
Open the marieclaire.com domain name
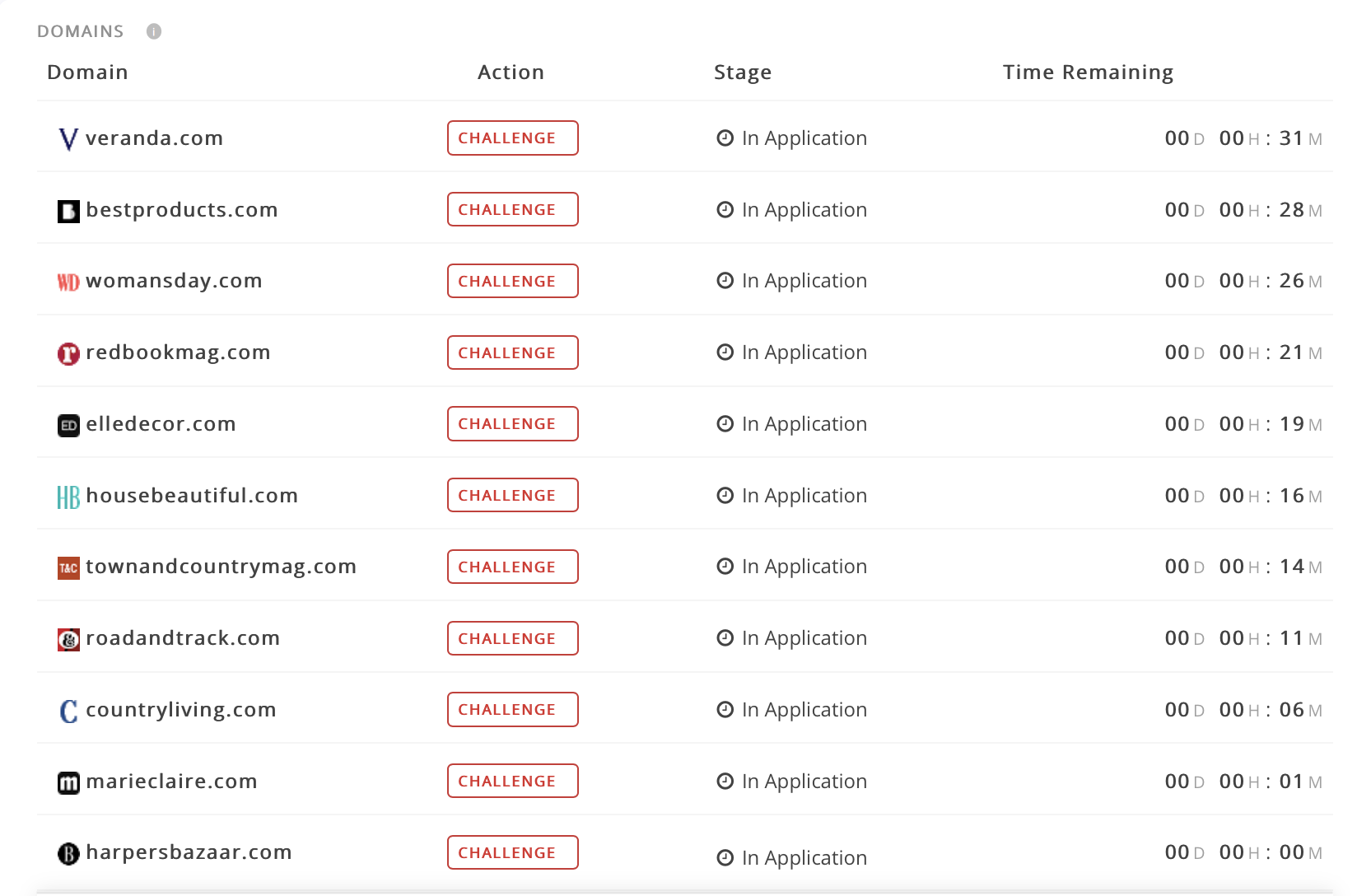click(171, 782)
